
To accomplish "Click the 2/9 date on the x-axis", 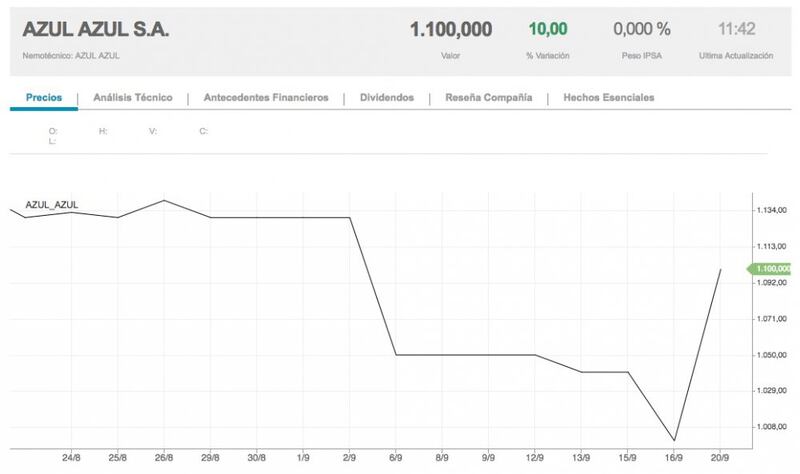I will tap(349, 456).
